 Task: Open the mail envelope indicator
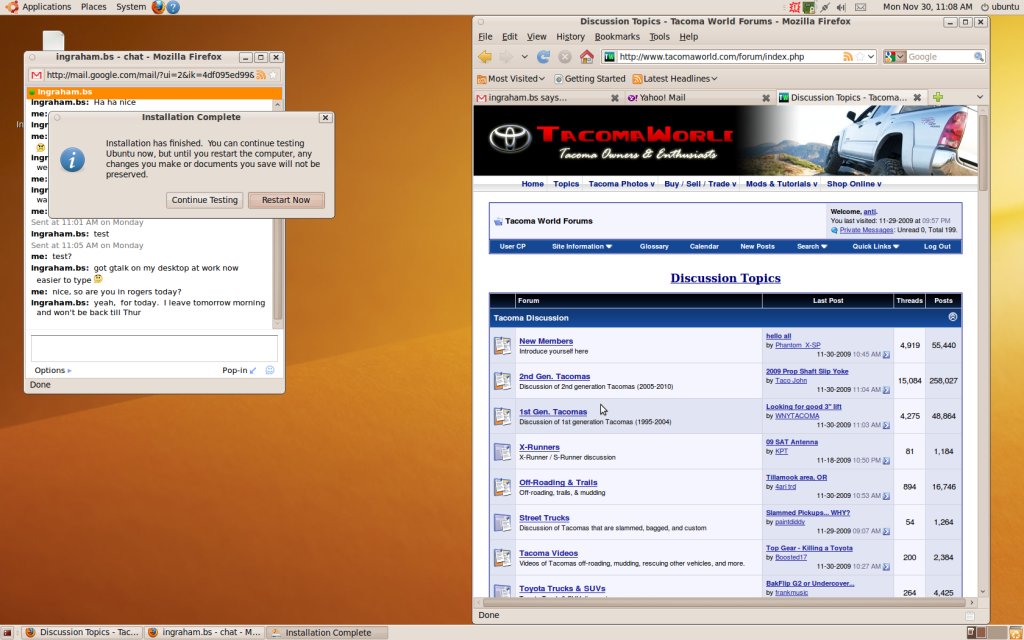(861, 7)
